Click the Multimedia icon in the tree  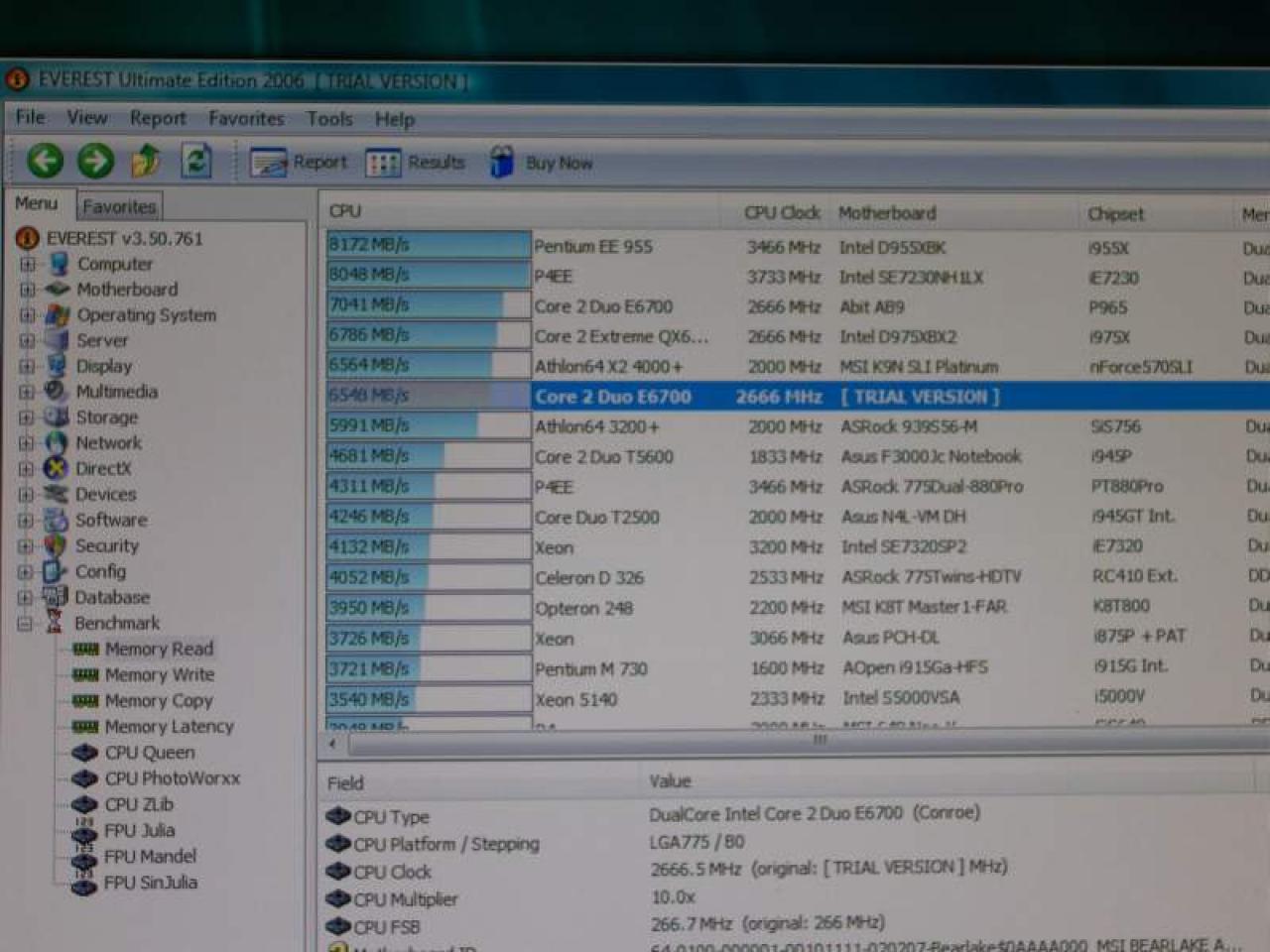57,392
